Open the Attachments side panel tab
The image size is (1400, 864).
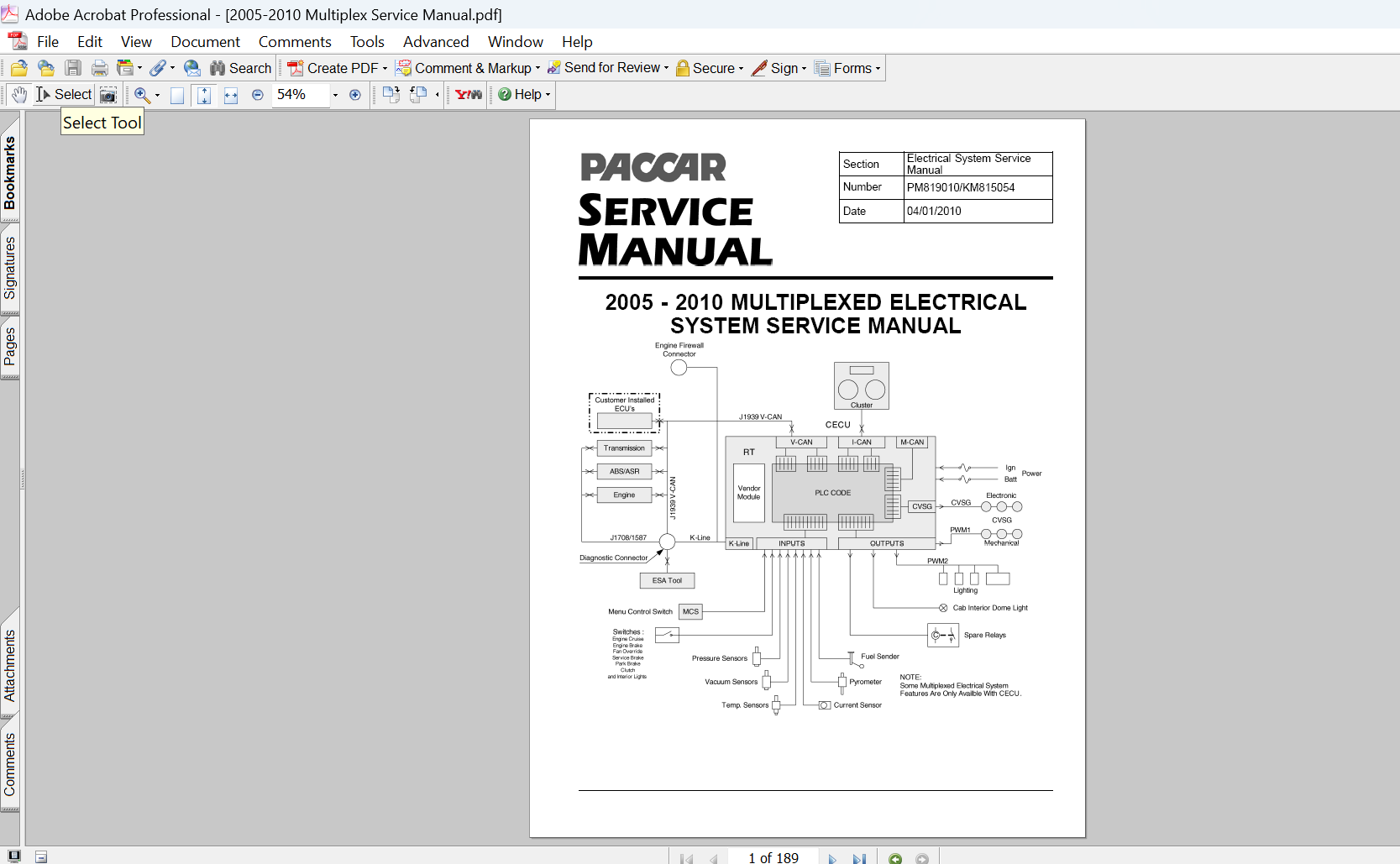pos(10,665)
